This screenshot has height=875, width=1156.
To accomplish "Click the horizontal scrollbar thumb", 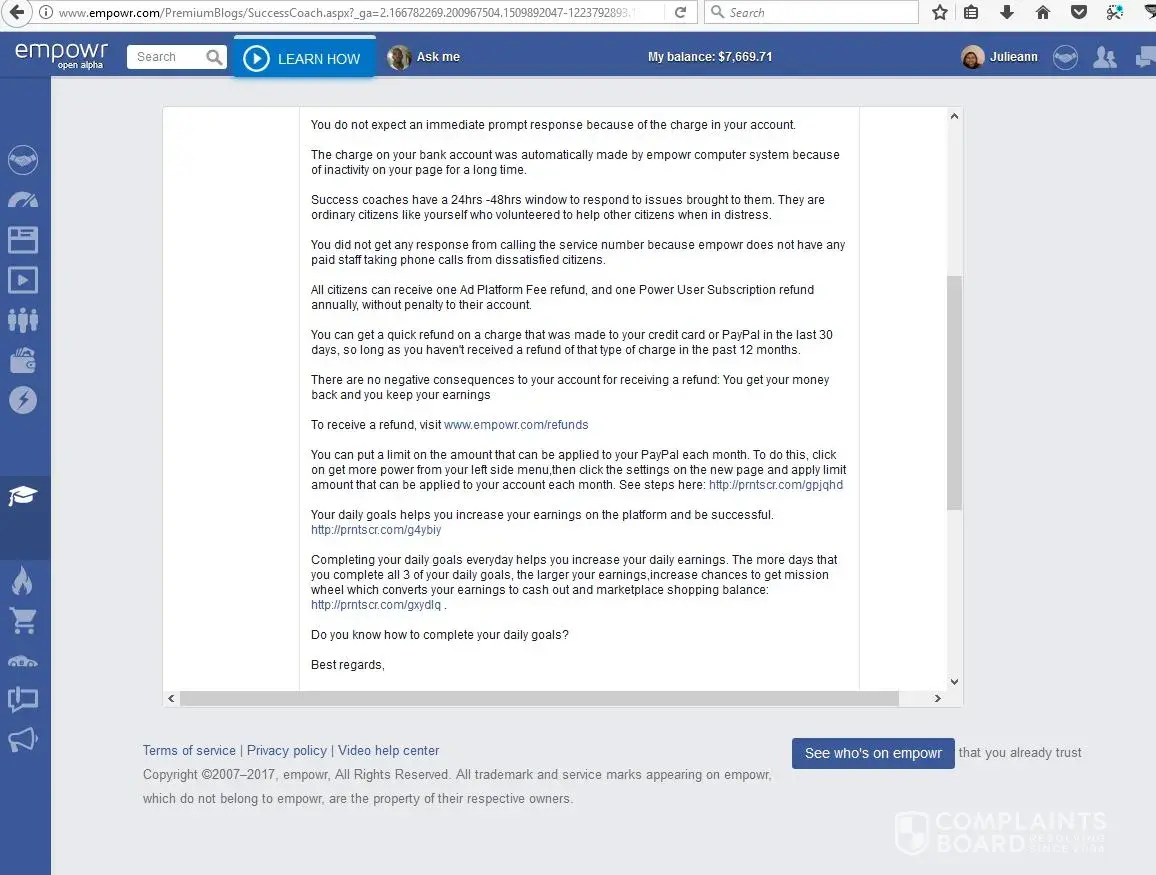I will pos(539,699).
